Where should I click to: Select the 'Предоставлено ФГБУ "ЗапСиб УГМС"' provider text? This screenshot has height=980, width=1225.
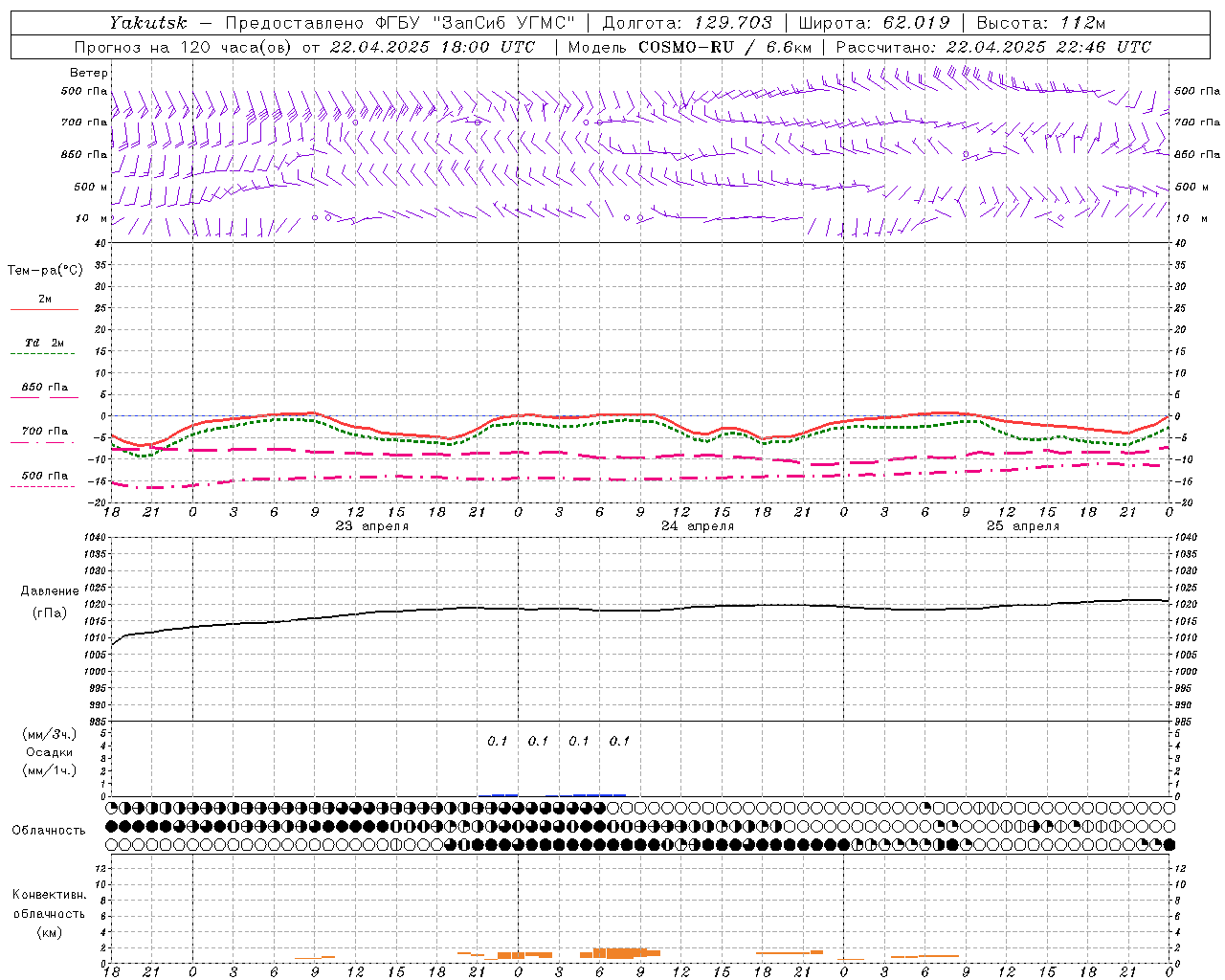399,23
